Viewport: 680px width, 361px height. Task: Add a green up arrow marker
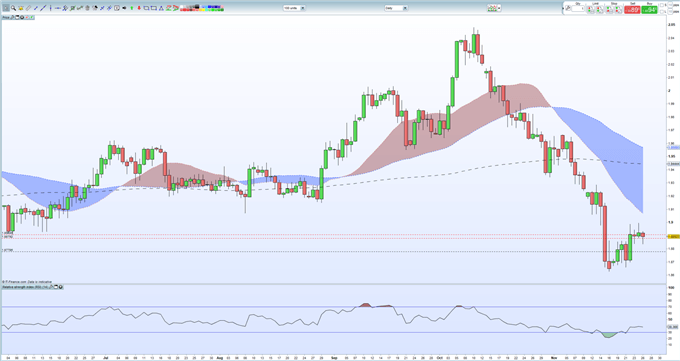pyautogui.click(x=132, y=8)
